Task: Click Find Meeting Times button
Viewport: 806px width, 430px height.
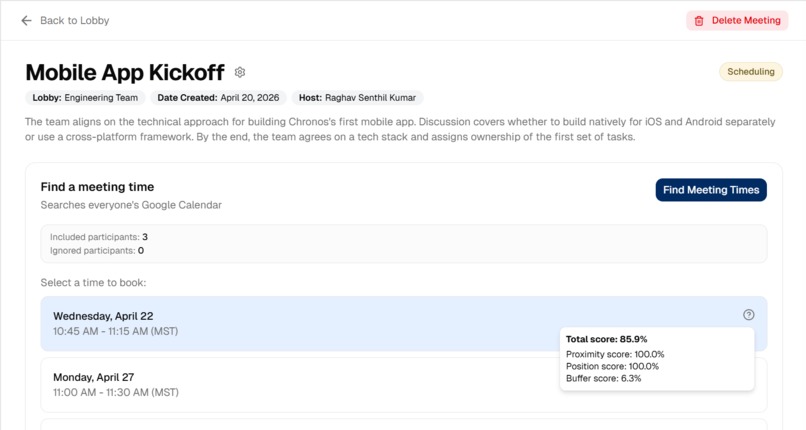Action: (x=711, y=190)
